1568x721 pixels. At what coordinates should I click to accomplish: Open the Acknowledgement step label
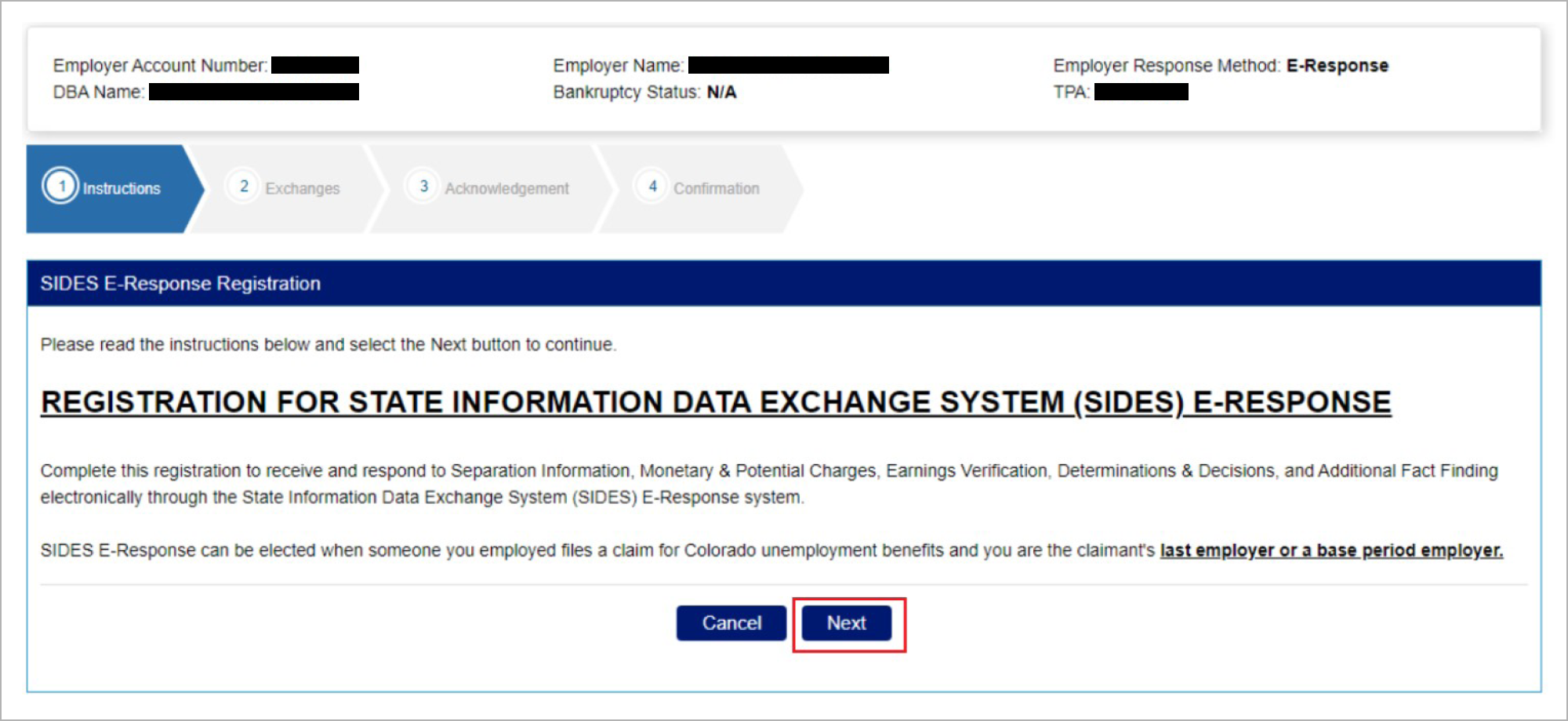pyautogui.click(x=506, y=189)
